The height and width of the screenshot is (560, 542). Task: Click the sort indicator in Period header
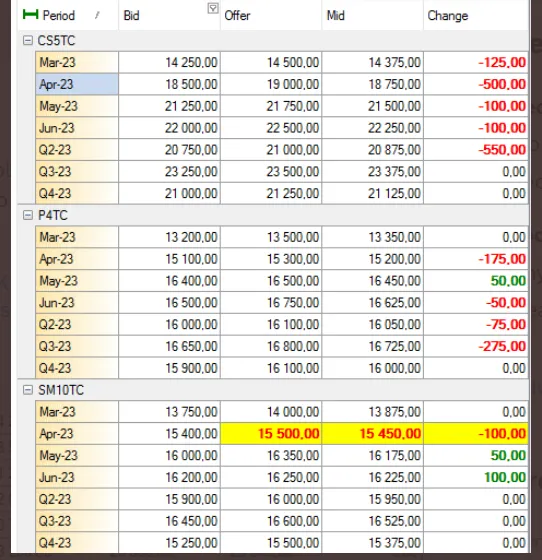pos(97,15)
